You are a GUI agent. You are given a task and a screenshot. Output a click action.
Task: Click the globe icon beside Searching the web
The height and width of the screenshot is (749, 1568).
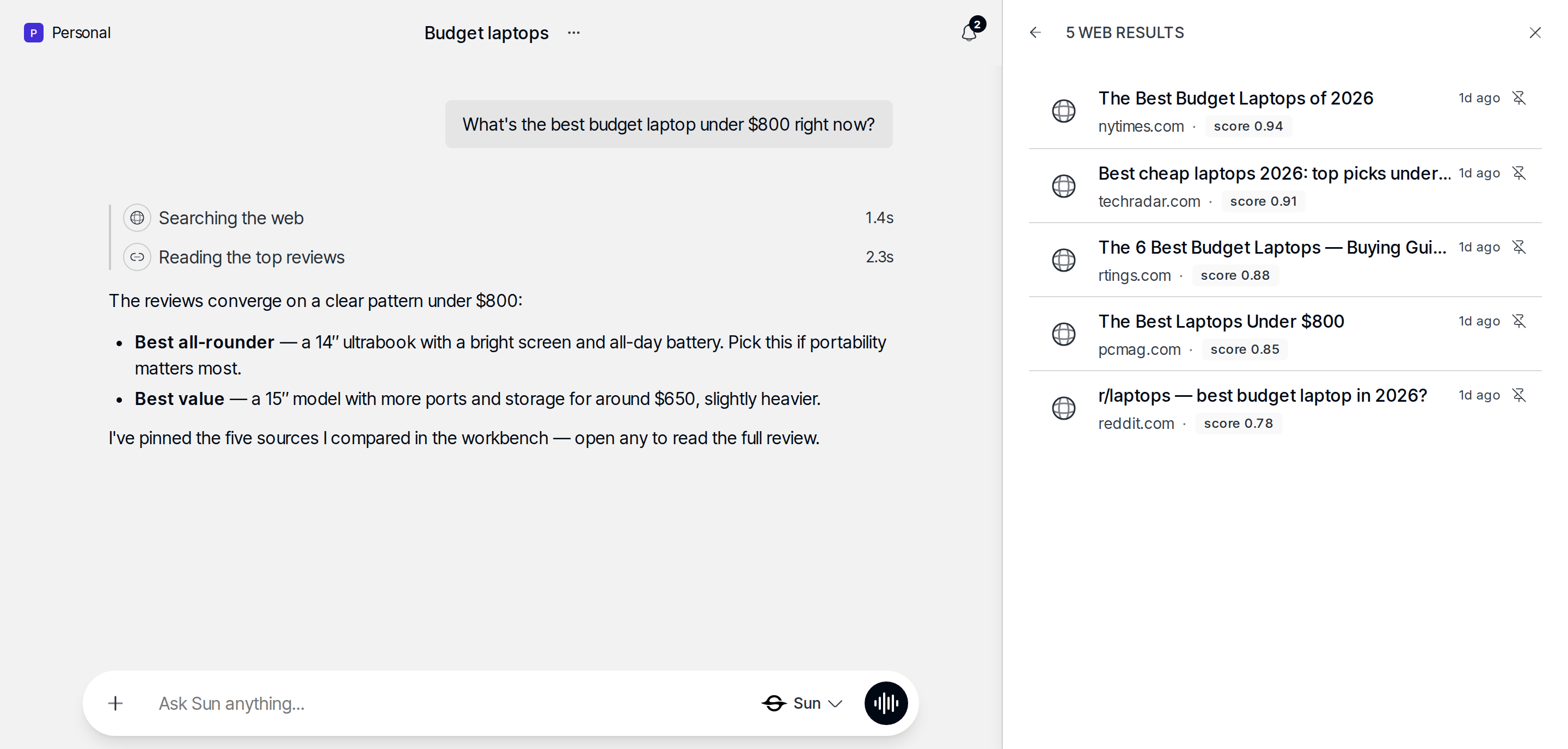[137, 218]
